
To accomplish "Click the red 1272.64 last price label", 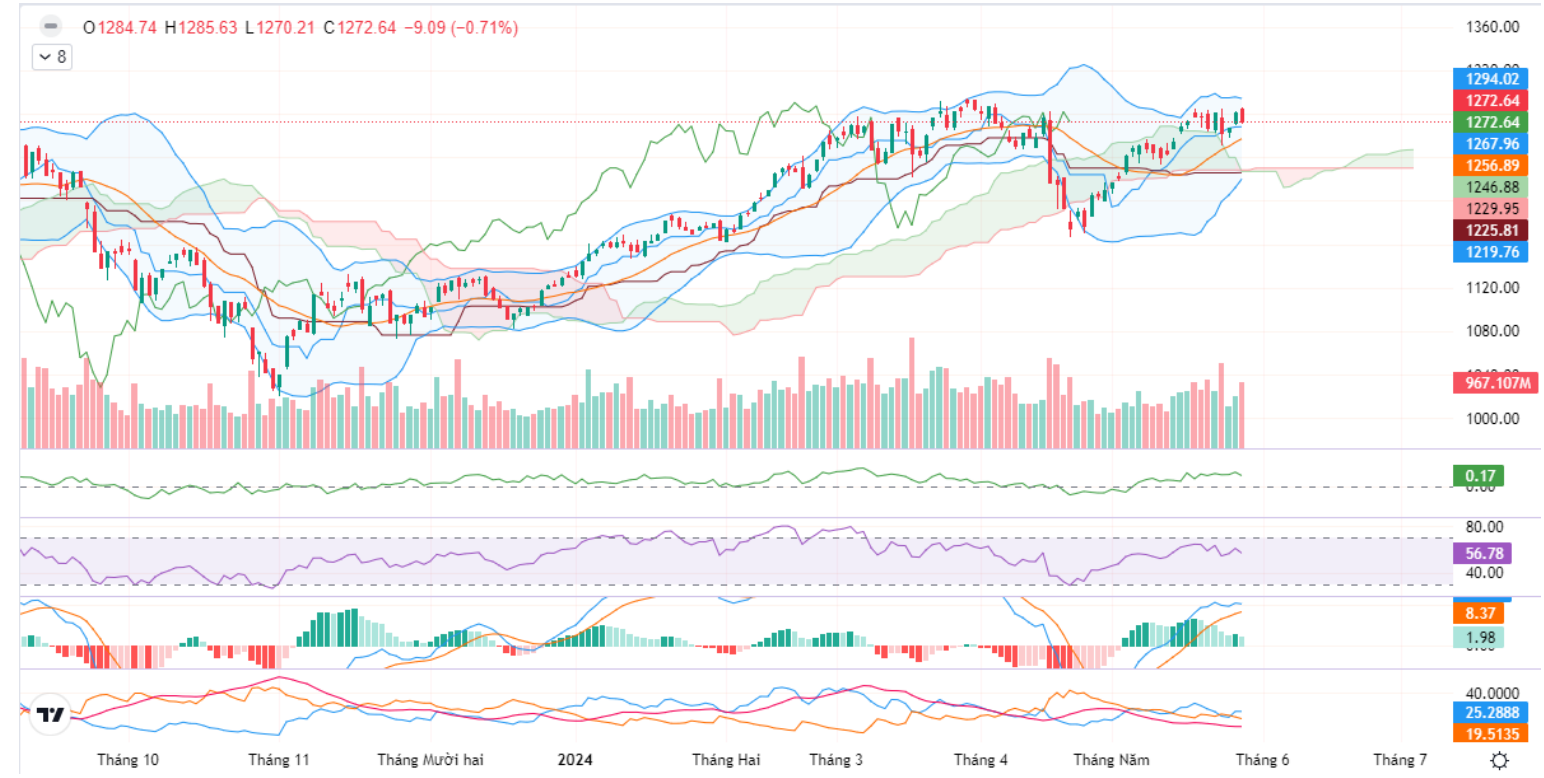I will 1492,101.
